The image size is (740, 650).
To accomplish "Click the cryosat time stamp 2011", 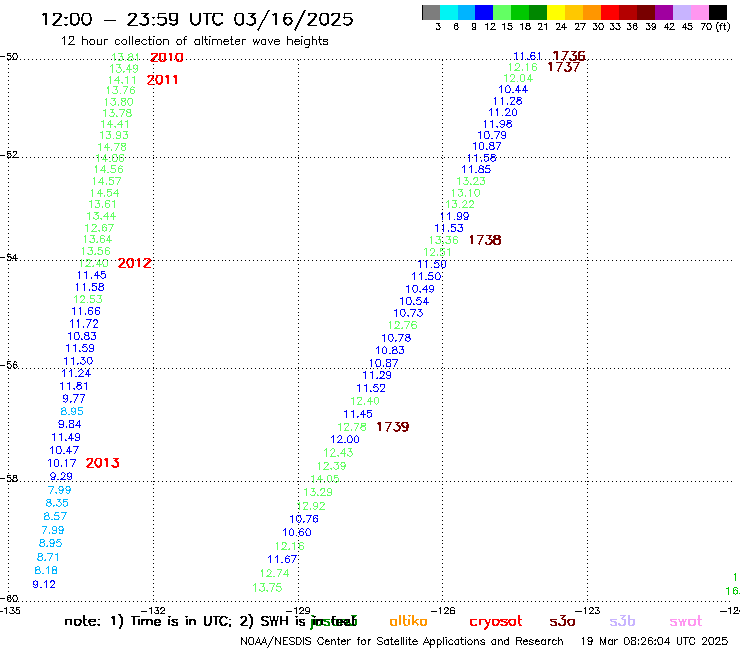I will pyautogui.click(x=162, y=80).
